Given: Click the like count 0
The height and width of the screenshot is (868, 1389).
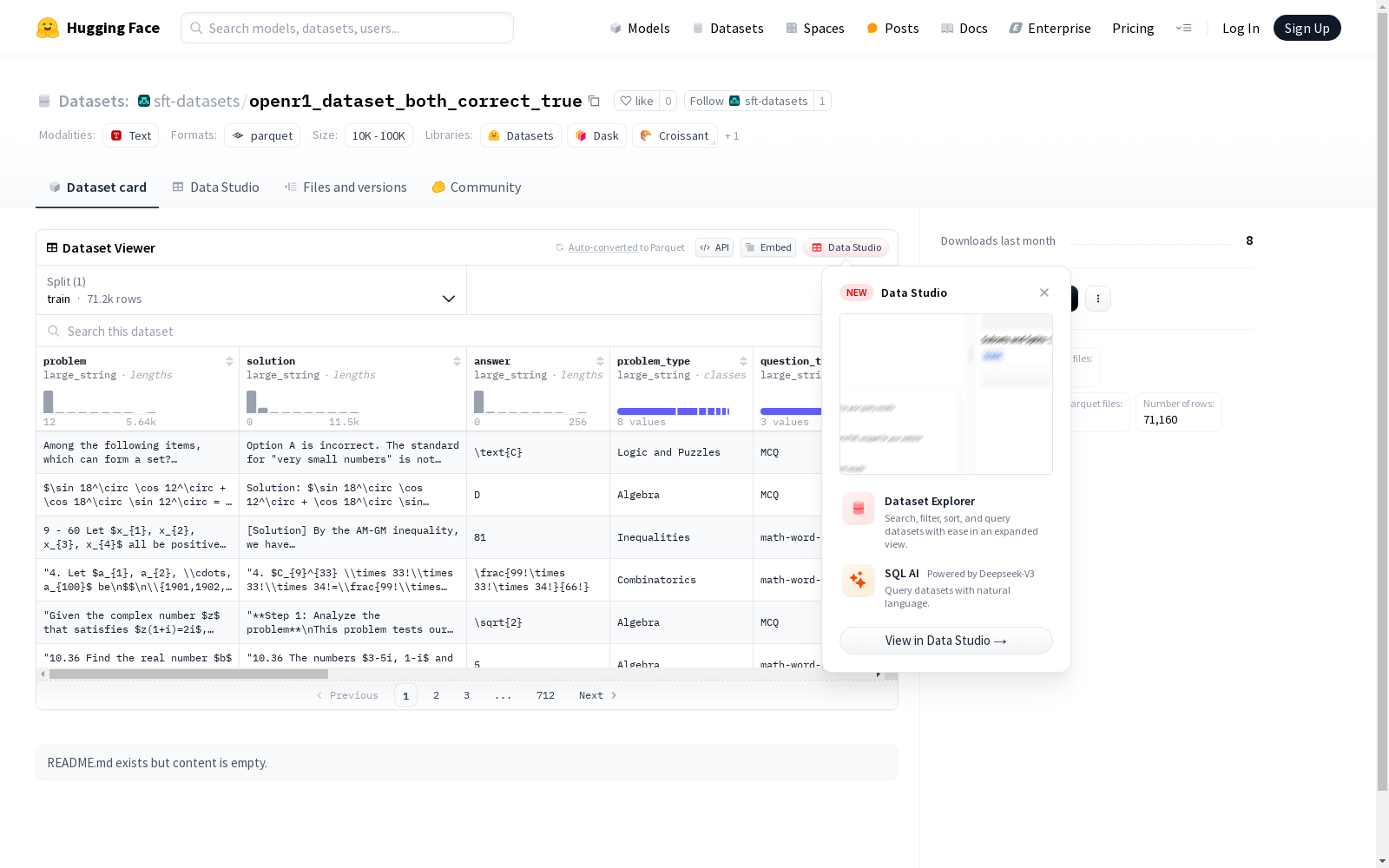Looking at the screenshot, I should (668, 101).
